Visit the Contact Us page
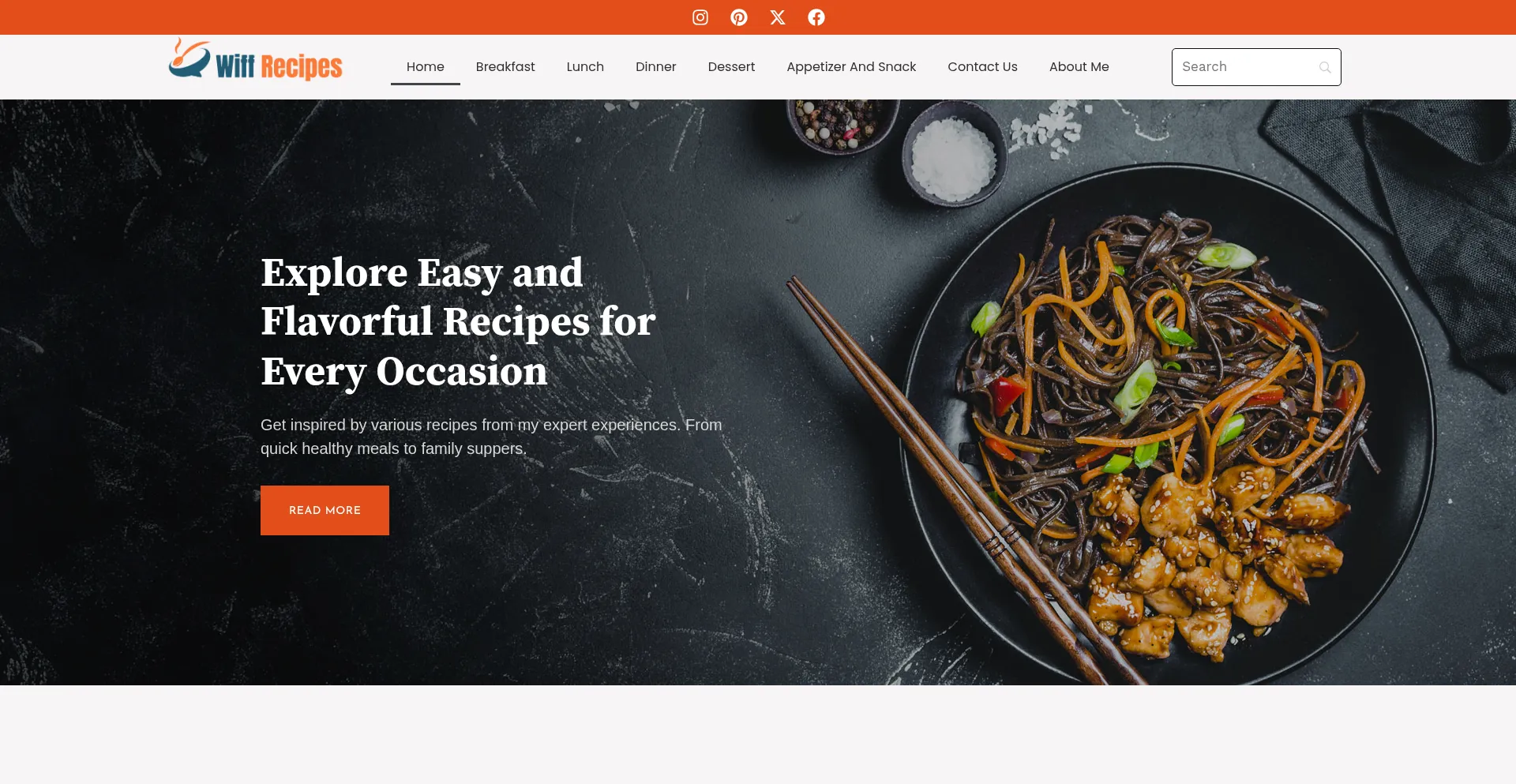The image size is (1516, 784). [982, 67]
